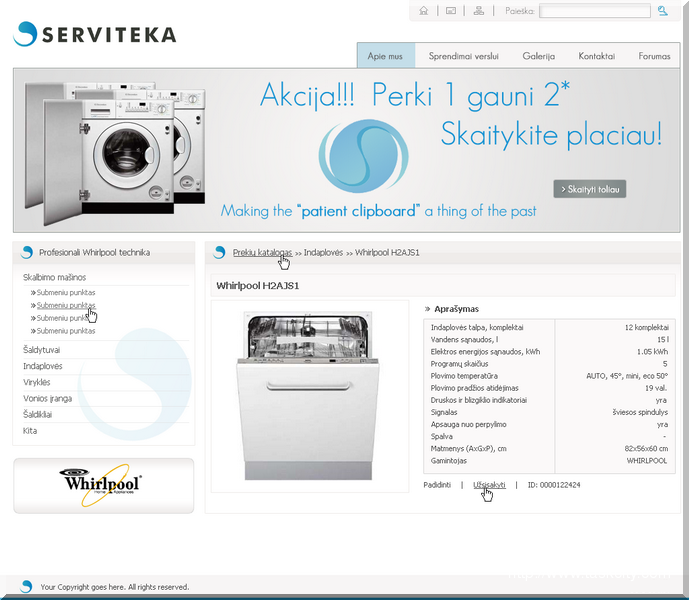Expand the Šaldytuvai category
Viewport: 689px width, 600px height.
tap(42, 350)
